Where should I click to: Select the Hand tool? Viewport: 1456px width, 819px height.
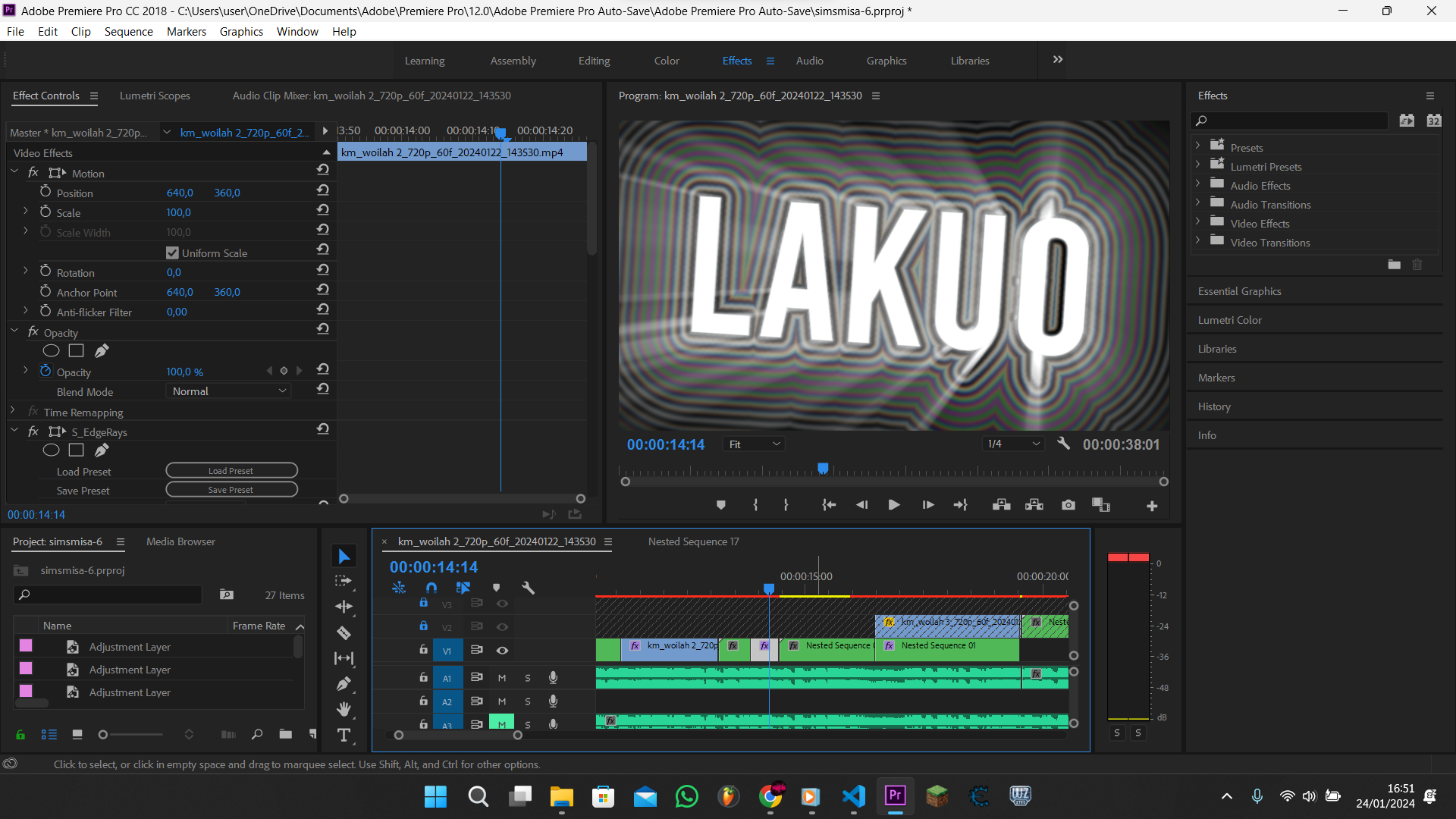344,709
